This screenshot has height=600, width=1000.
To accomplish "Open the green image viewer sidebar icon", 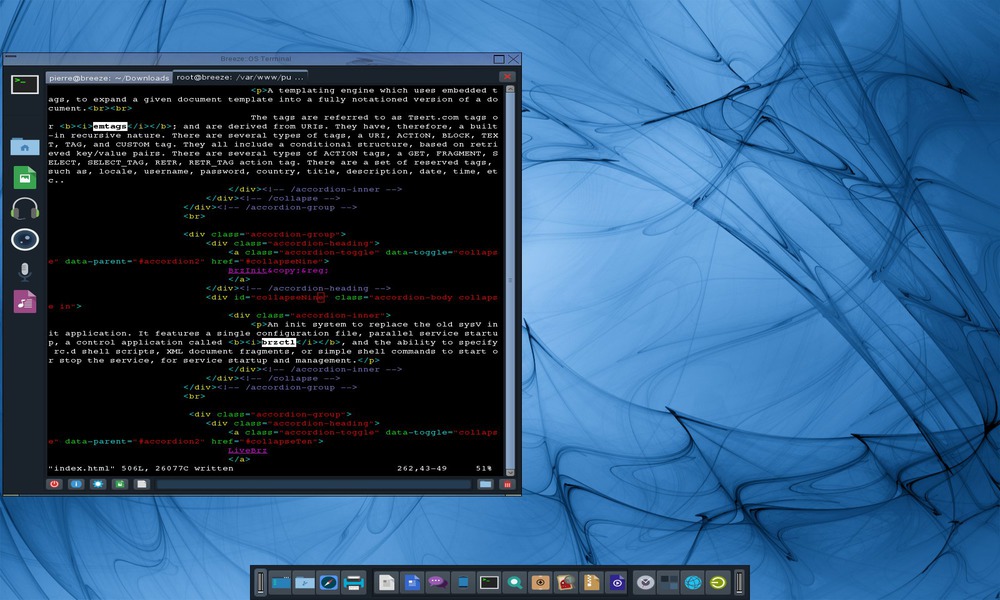I will (24, 177).
